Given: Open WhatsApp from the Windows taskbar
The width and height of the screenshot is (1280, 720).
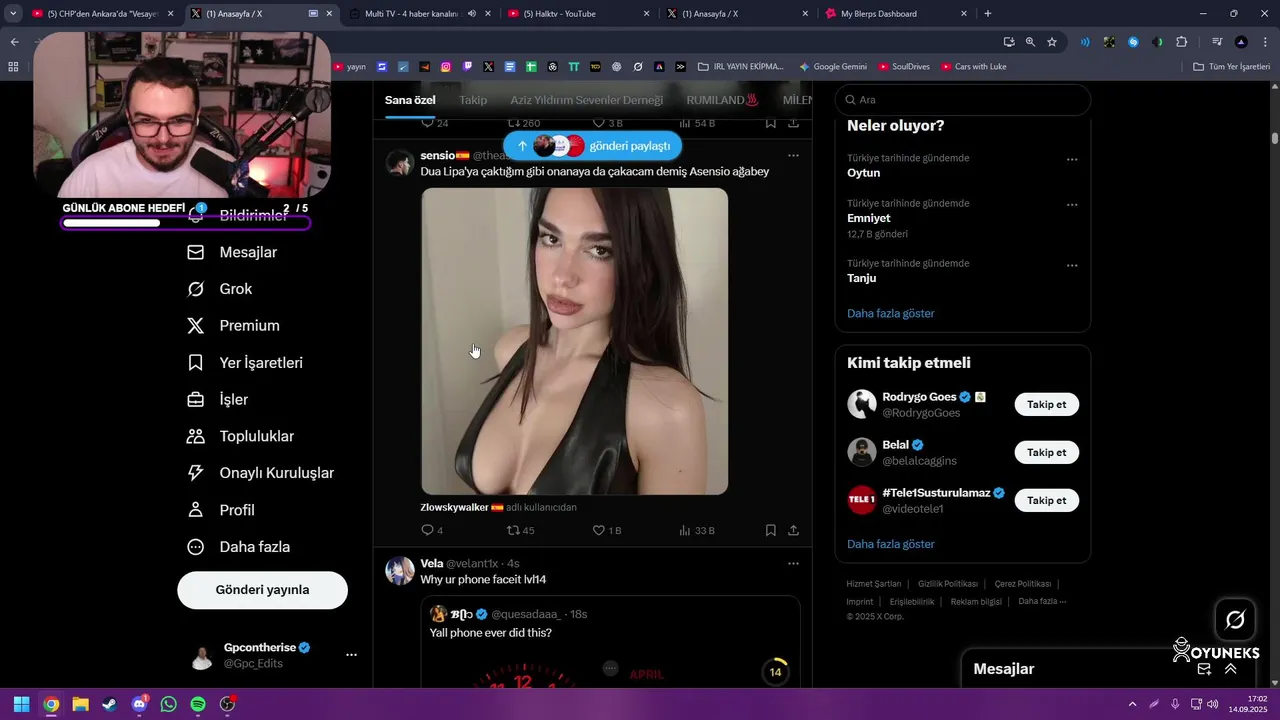Looking at the screenshot, I should [169, 704].
